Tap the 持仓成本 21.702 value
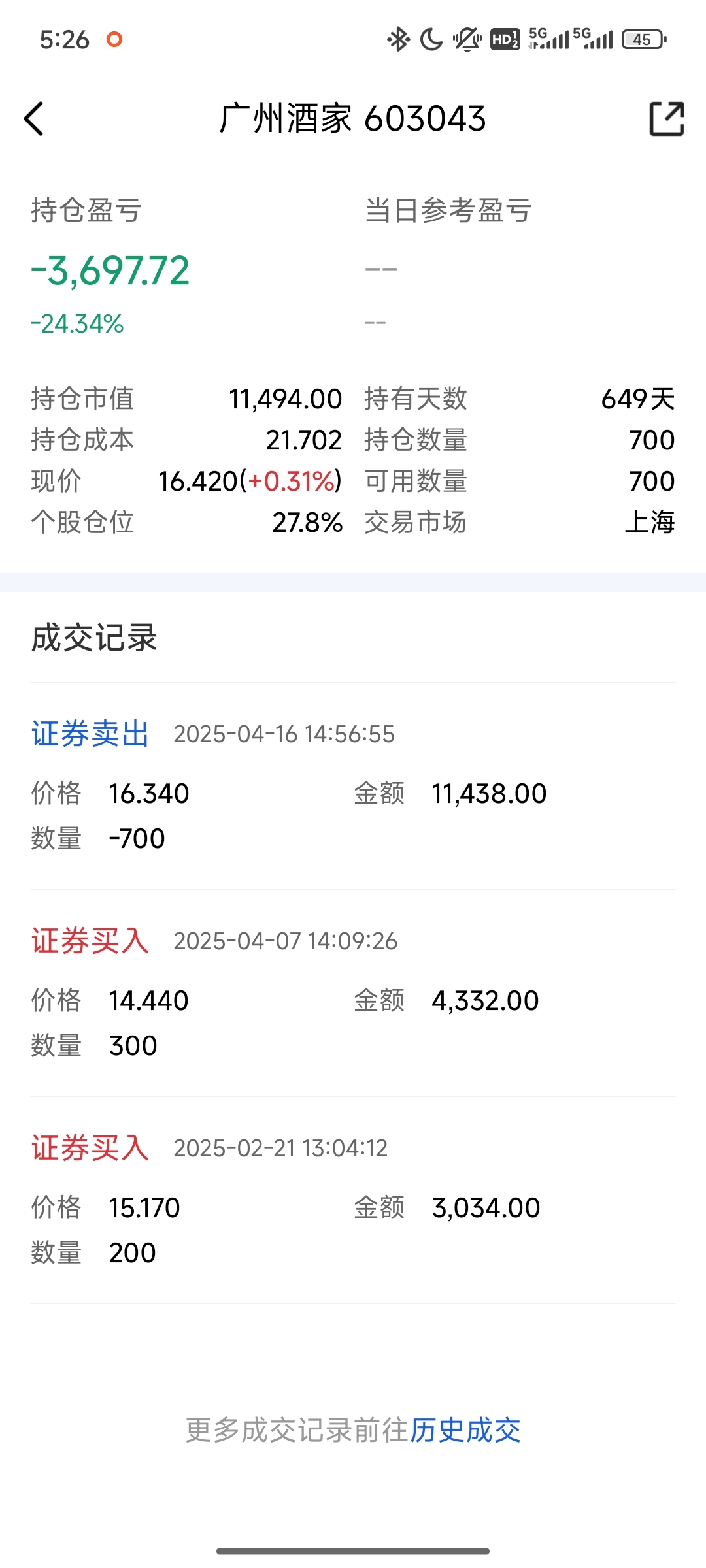This screenshot has height=1568, width=706. [303, 440]
